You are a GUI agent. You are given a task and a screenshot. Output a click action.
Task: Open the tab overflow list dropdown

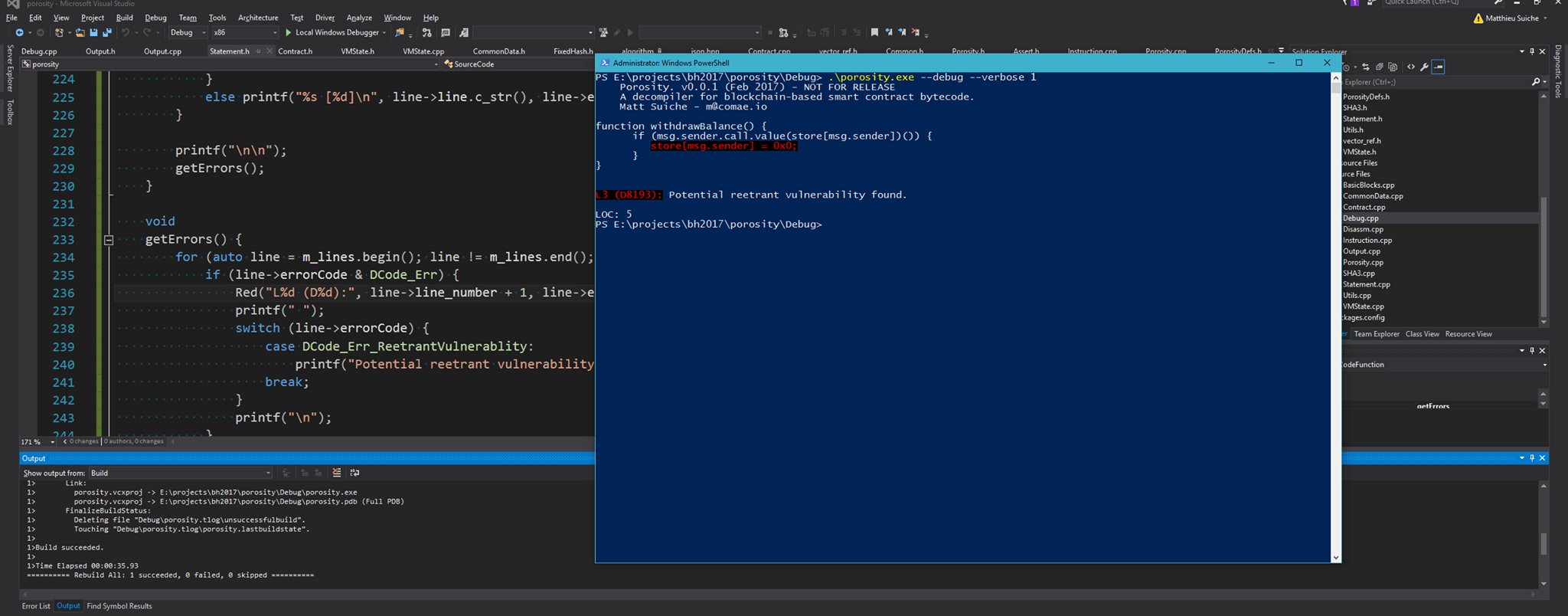pos(1281,51)
